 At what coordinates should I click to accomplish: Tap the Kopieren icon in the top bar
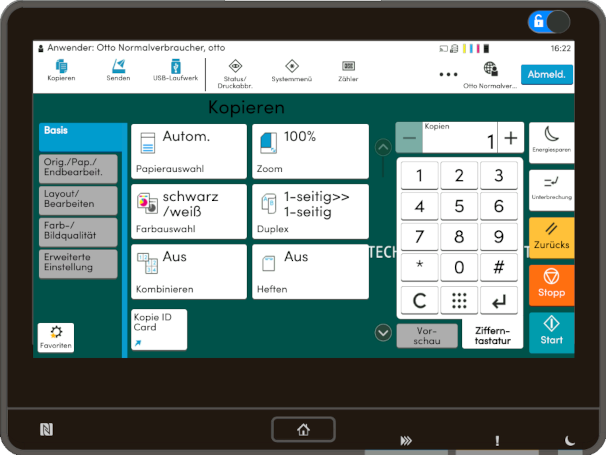61,71
